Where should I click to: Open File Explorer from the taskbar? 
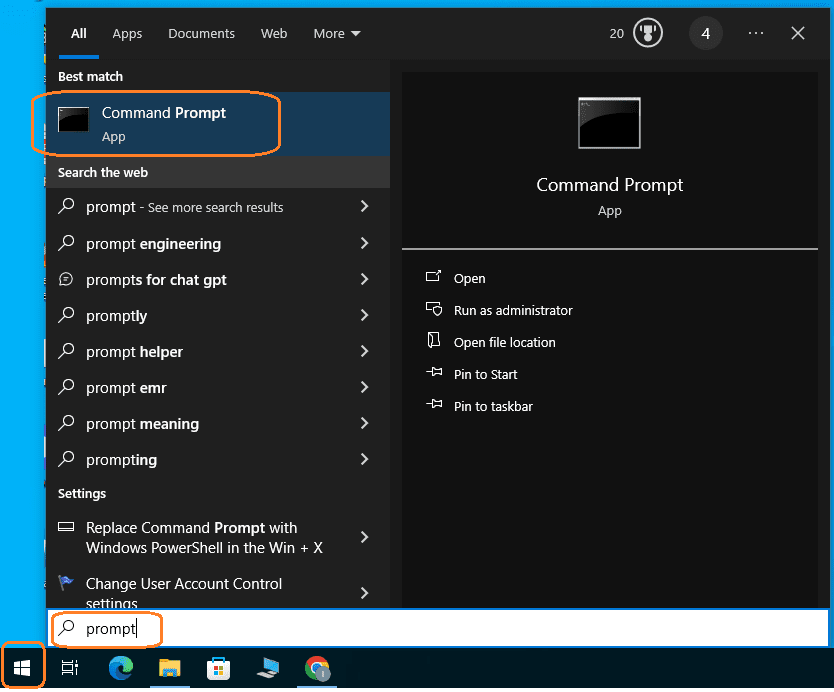coord(170,668)
